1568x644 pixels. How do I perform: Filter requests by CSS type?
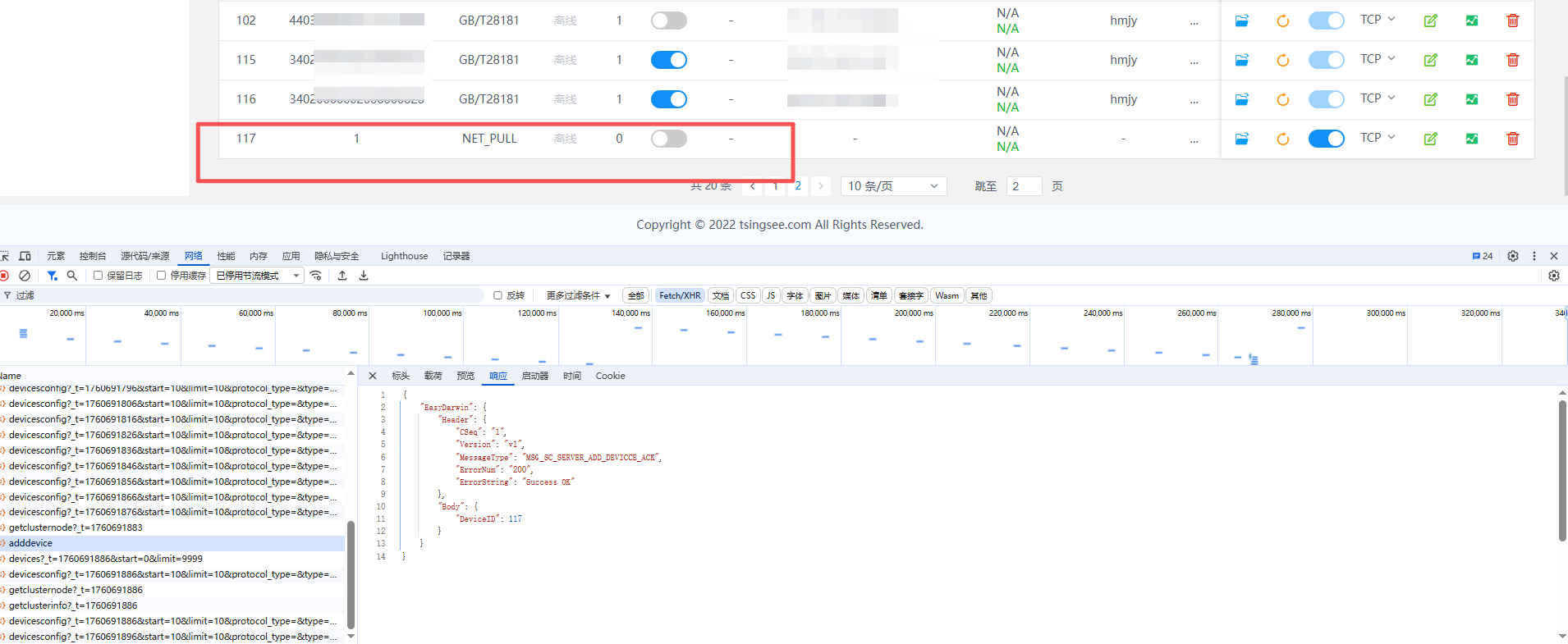coord(748,295)
